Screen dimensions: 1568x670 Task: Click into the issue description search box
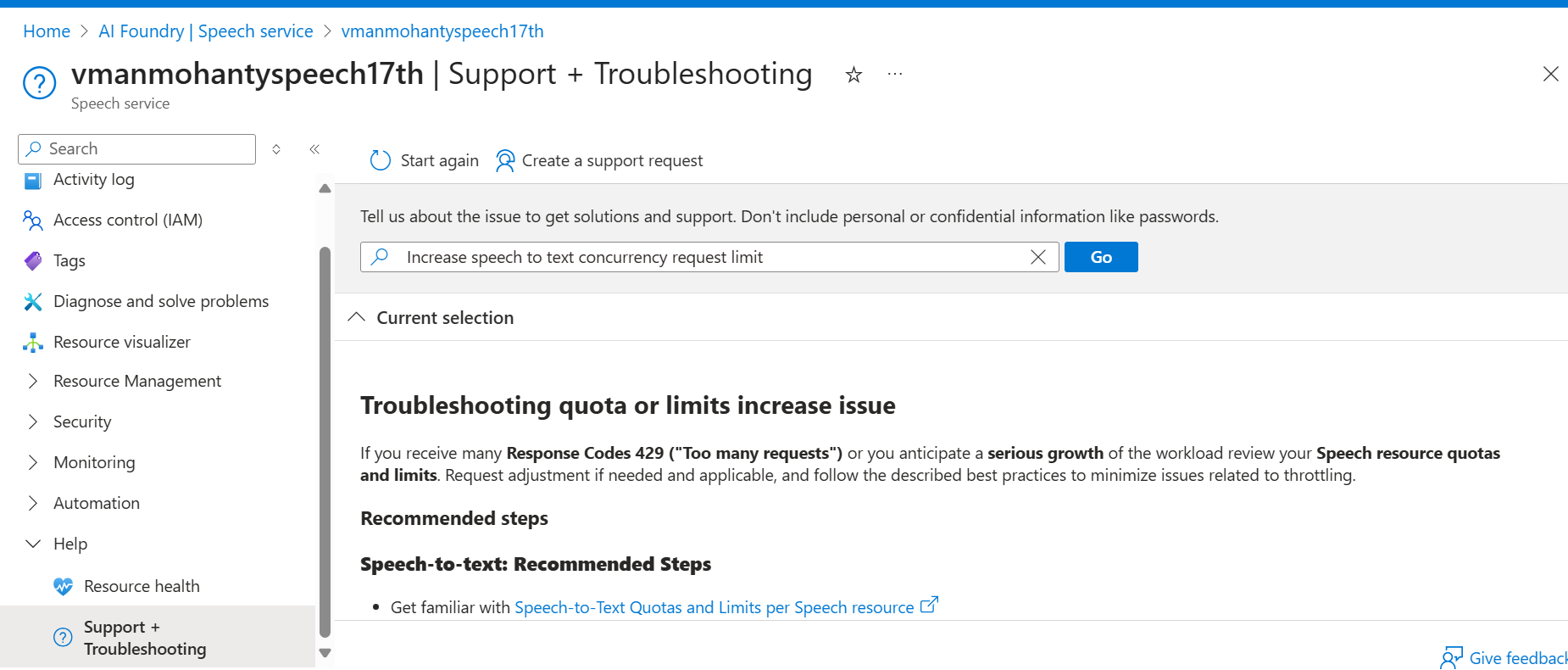point(709,257)
